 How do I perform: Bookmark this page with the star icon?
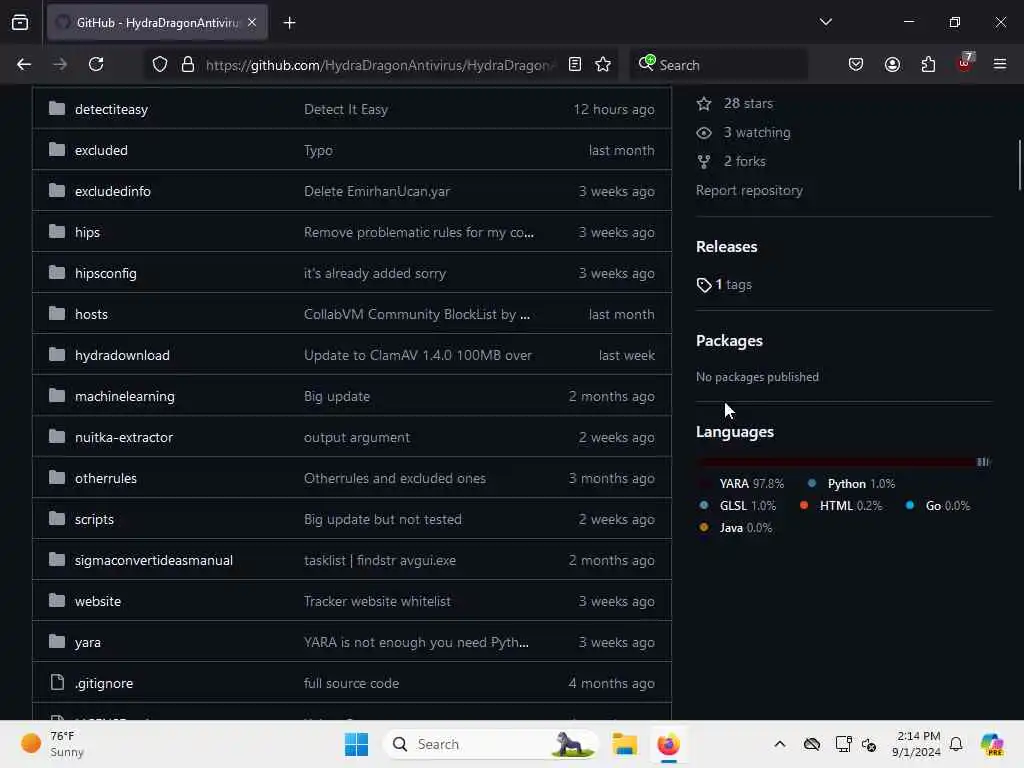coord(603,64)
